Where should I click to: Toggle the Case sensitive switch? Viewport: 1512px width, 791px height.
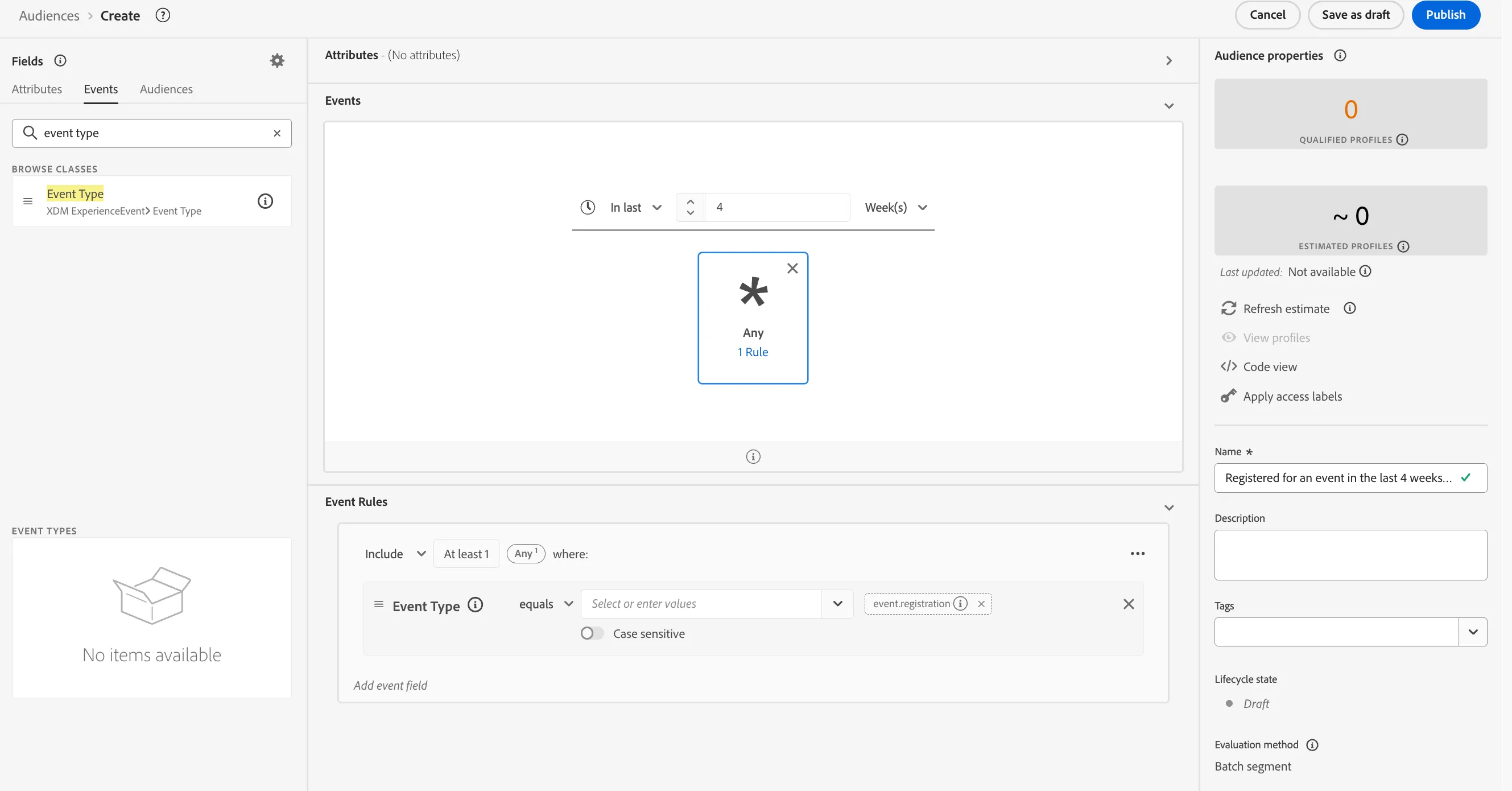coord(592,633)
